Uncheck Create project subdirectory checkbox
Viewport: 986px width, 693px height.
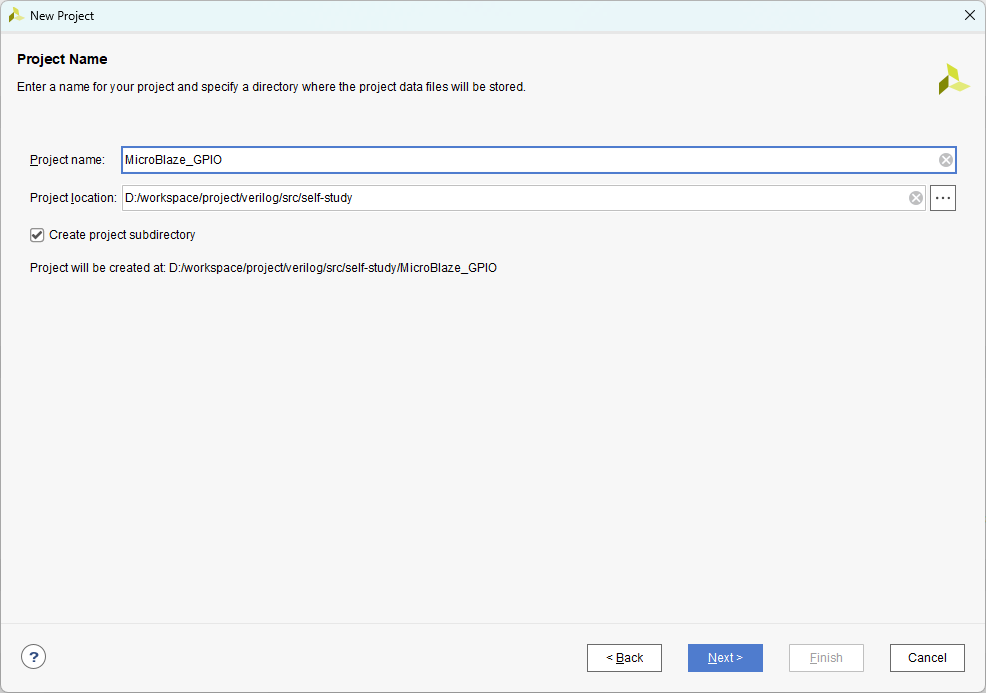38,235
